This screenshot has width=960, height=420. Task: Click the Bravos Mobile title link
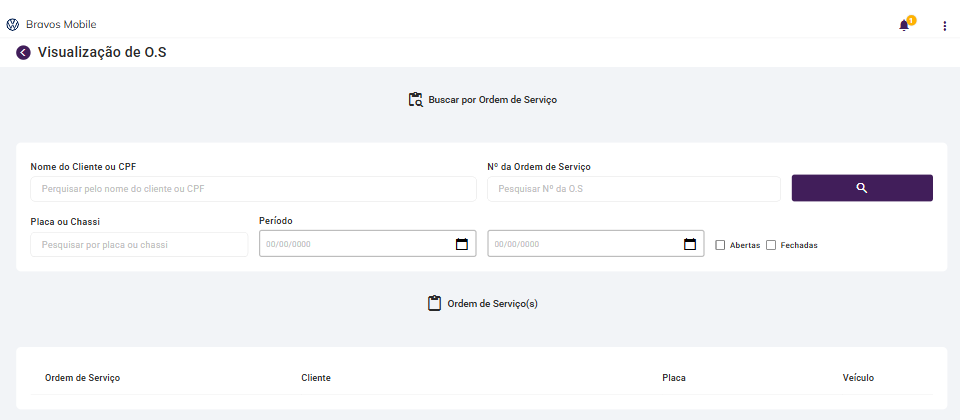[61, 24]
